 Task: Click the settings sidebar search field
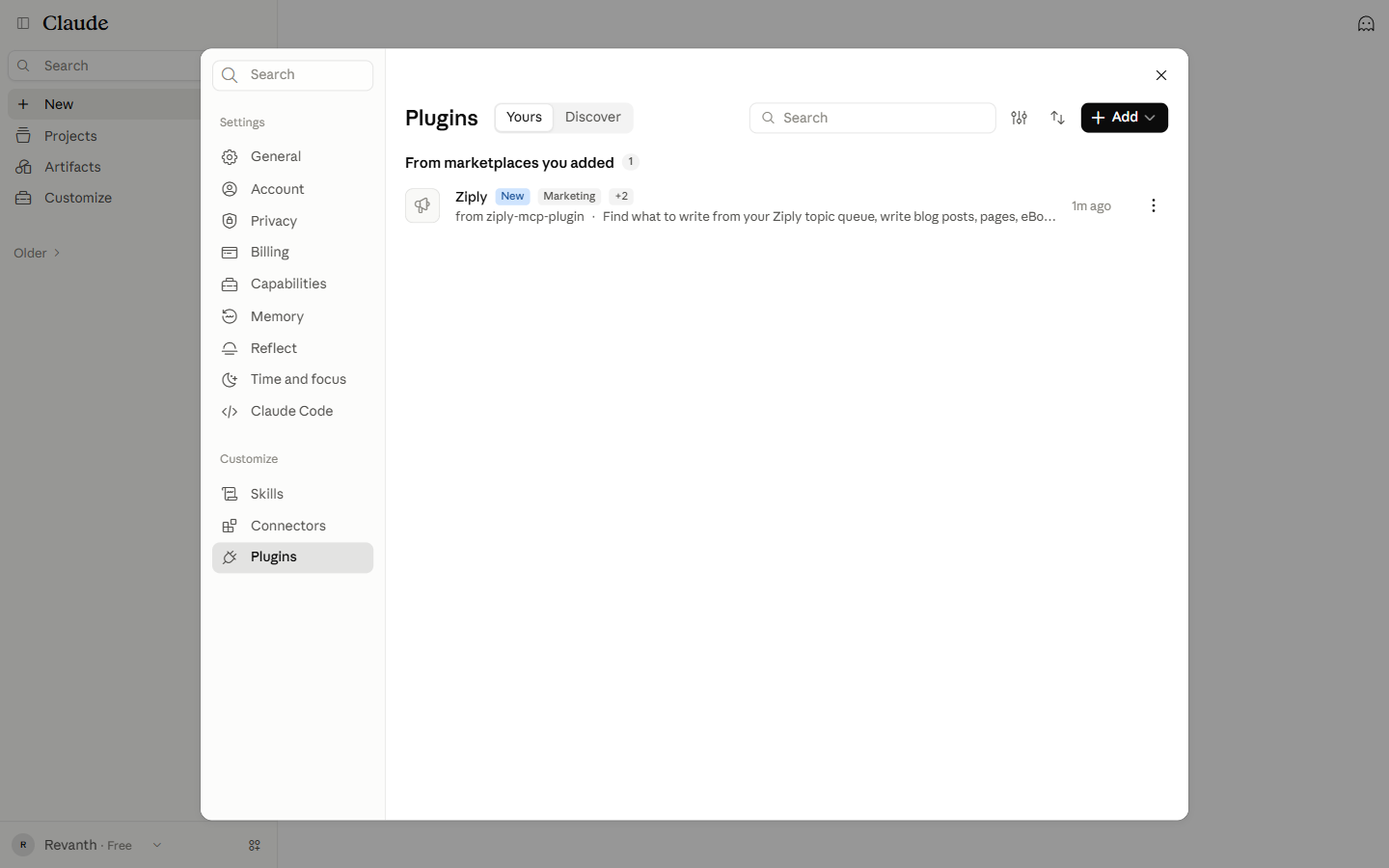pyautogui.click(x=292, y=75)
